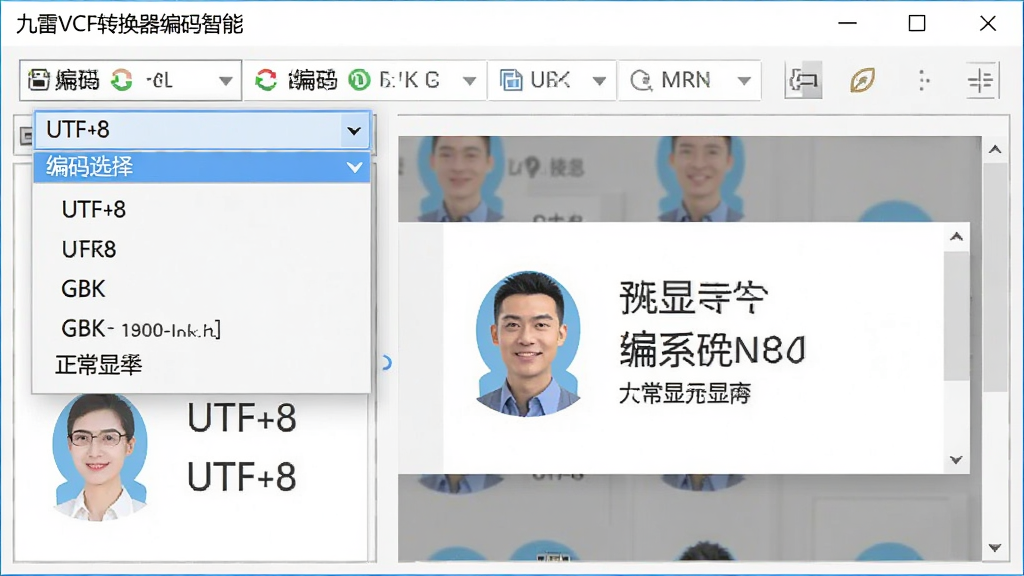Click the upper UTF+8 label beside woman avatar

pos(242,418)
